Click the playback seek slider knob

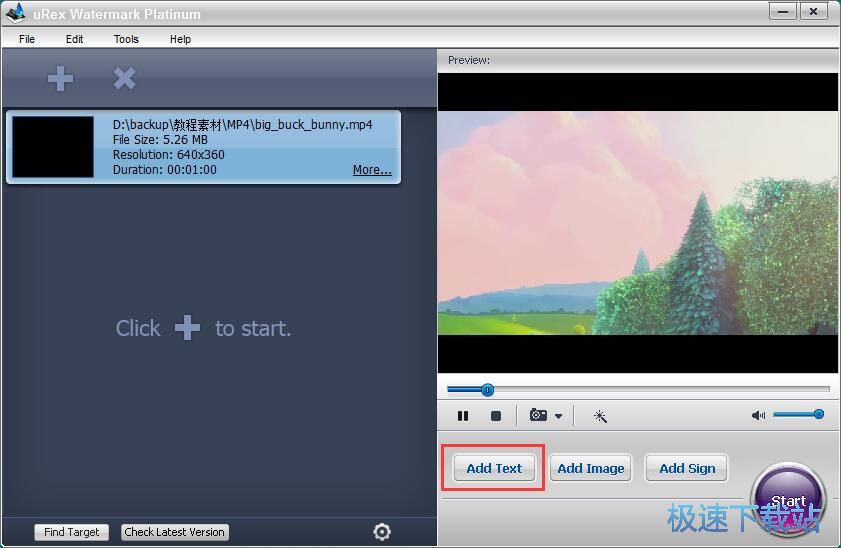[x=487, y=390]
